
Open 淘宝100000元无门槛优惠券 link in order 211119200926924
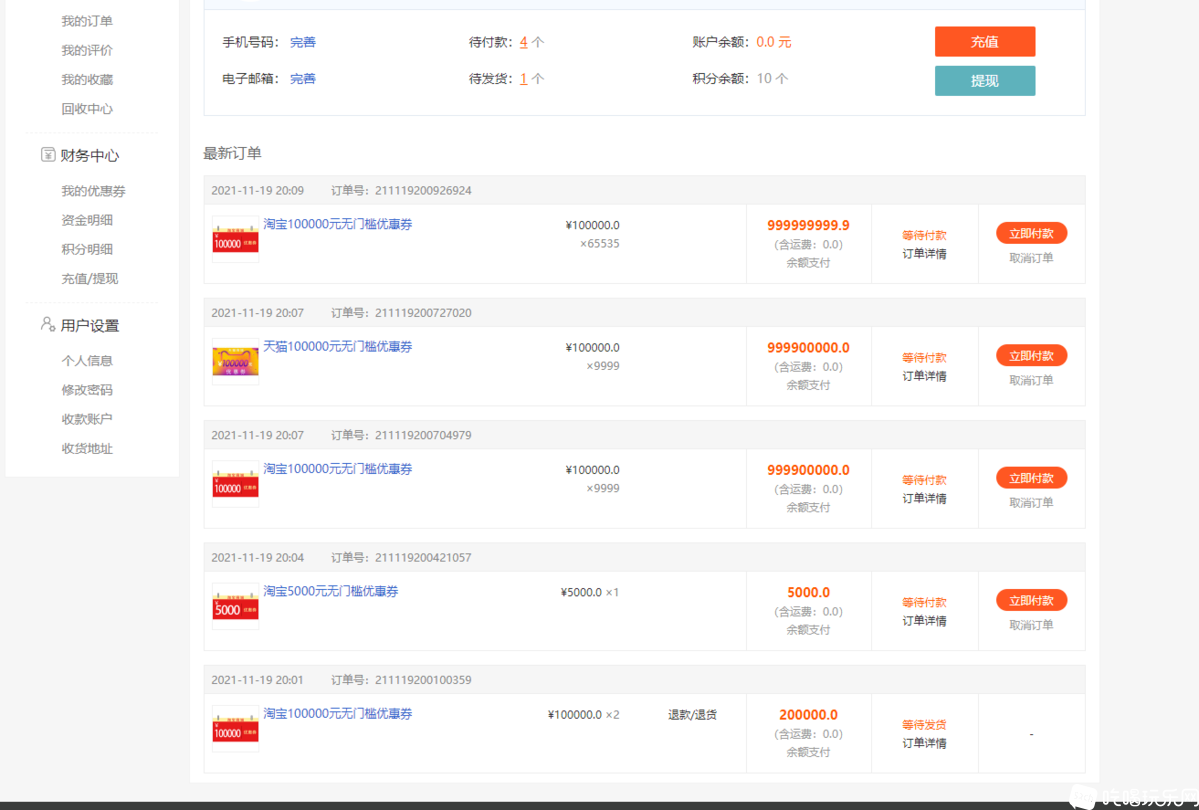pos(337,224)
